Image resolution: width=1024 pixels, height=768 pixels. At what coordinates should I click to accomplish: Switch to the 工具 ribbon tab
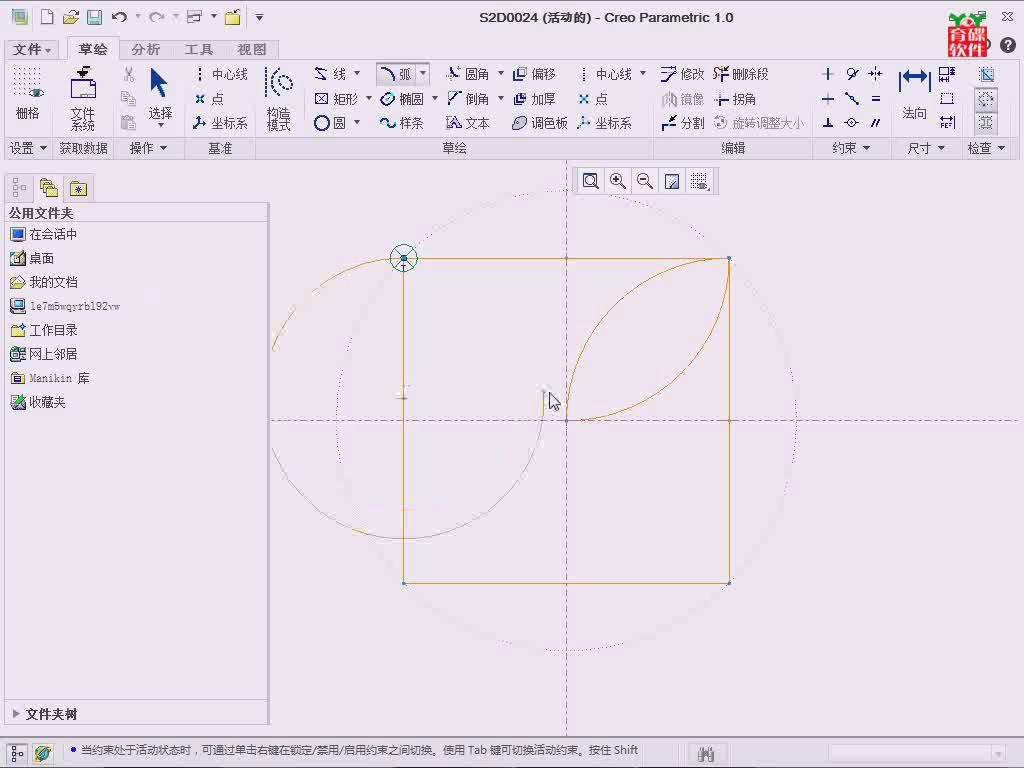199,50
